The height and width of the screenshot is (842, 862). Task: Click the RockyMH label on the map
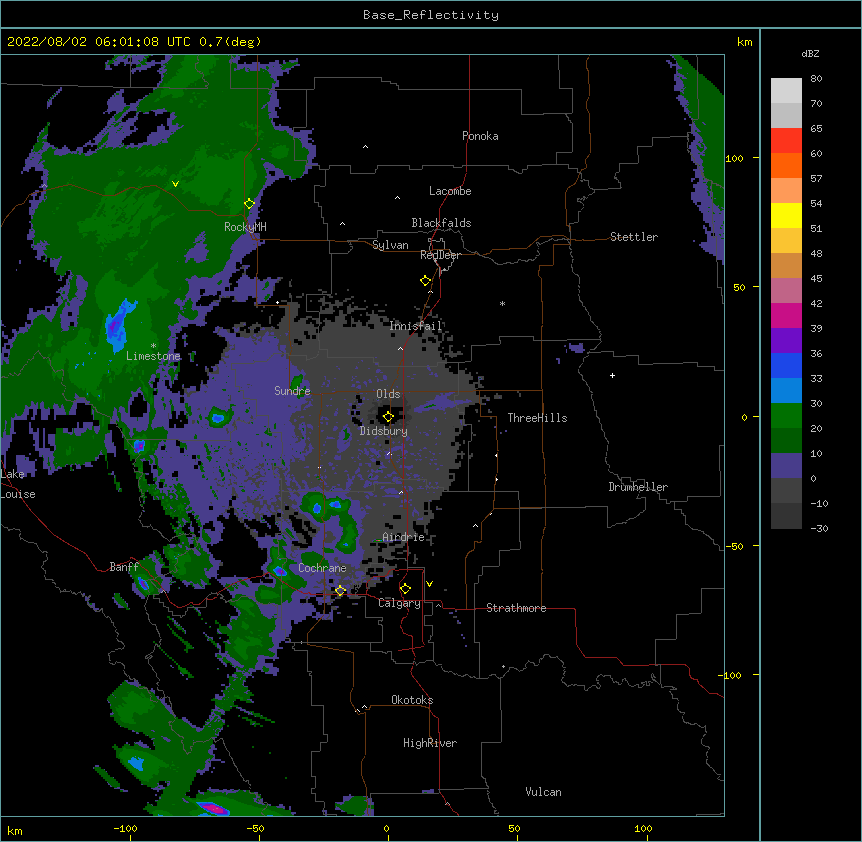245,227
